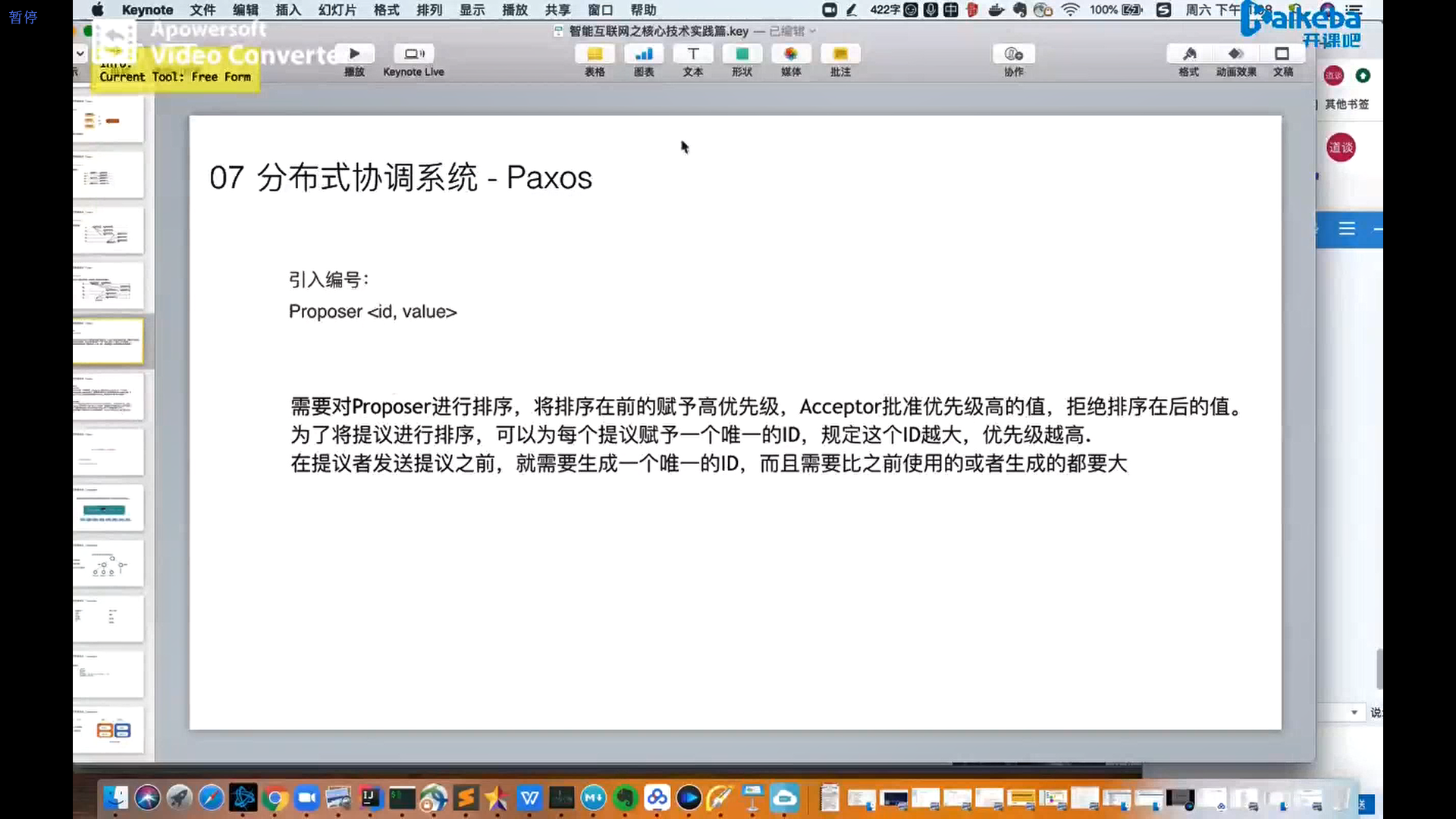Open the 形状 shape picker
The image size is (1456, 819).
(742, 54)
